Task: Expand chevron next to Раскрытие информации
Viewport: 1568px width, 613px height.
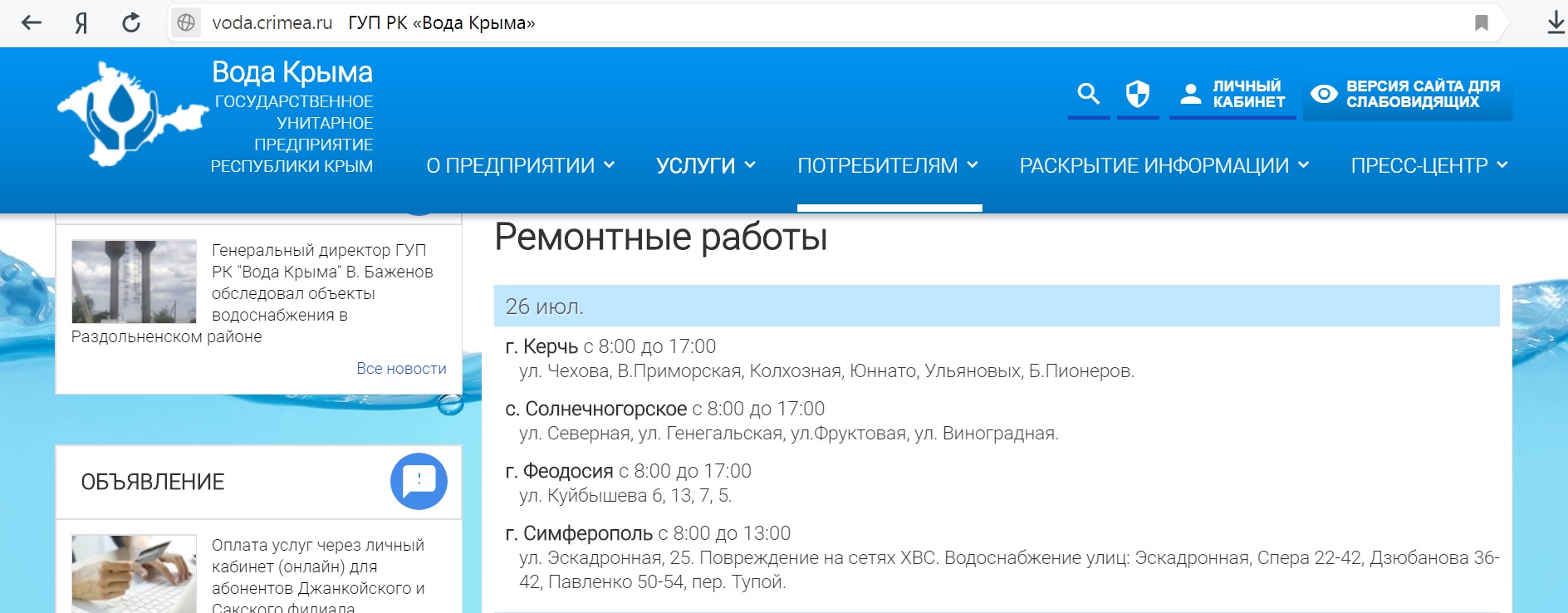Action: tap(1304, 165)
